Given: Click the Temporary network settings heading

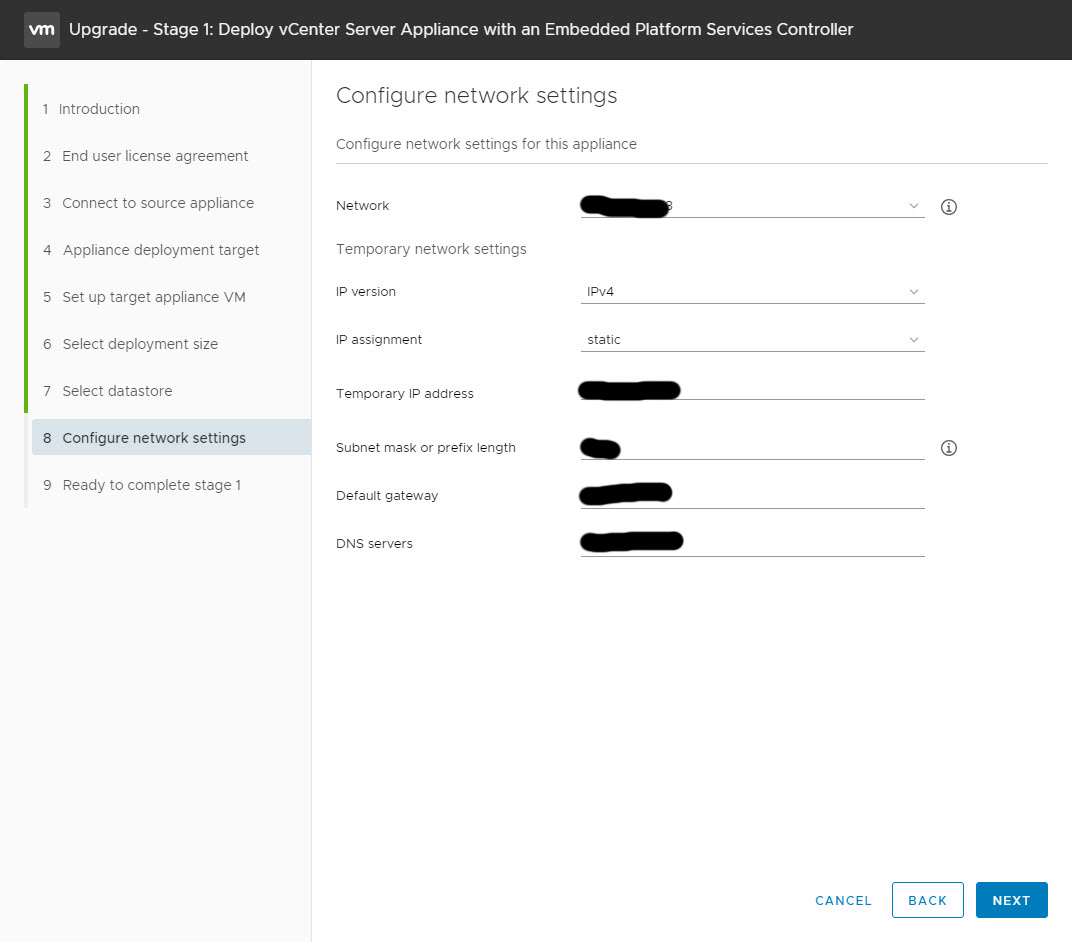Looking at the screenshot, I should tap(431, 249).
